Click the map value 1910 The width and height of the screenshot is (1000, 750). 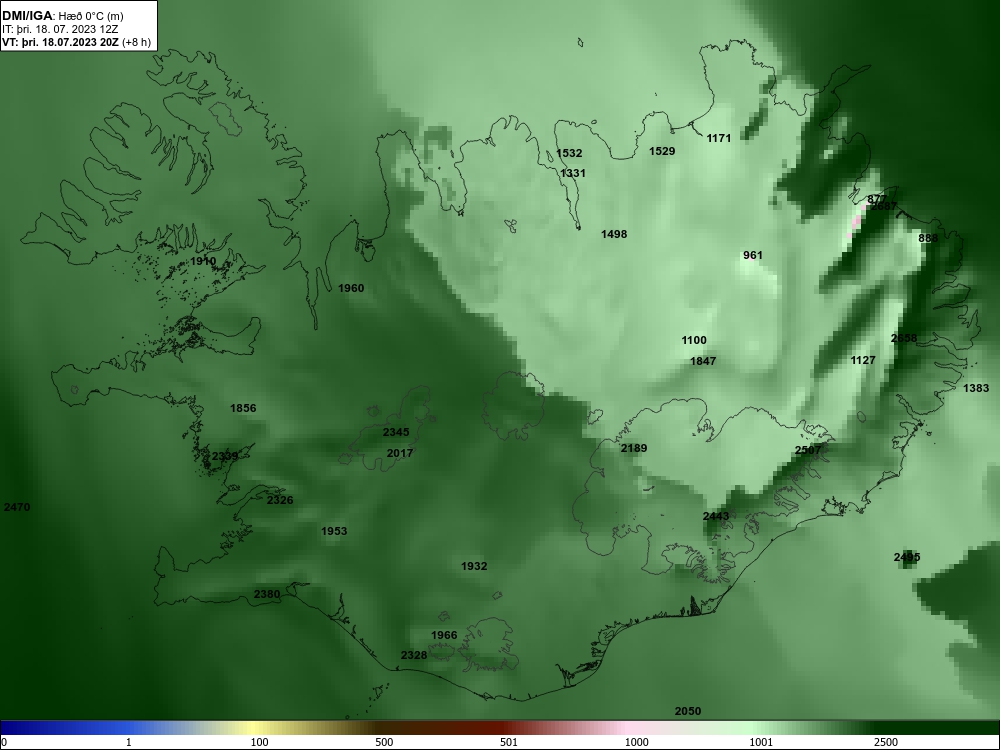(x=203, y=261)
